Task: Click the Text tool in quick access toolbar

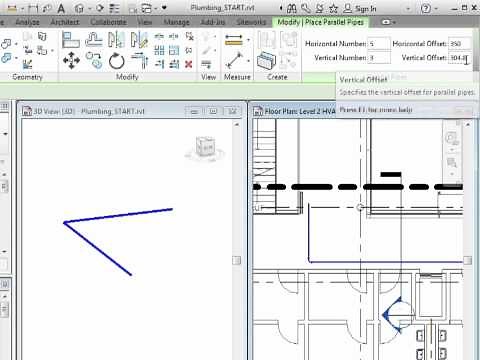Action: [x=61, y=8]
